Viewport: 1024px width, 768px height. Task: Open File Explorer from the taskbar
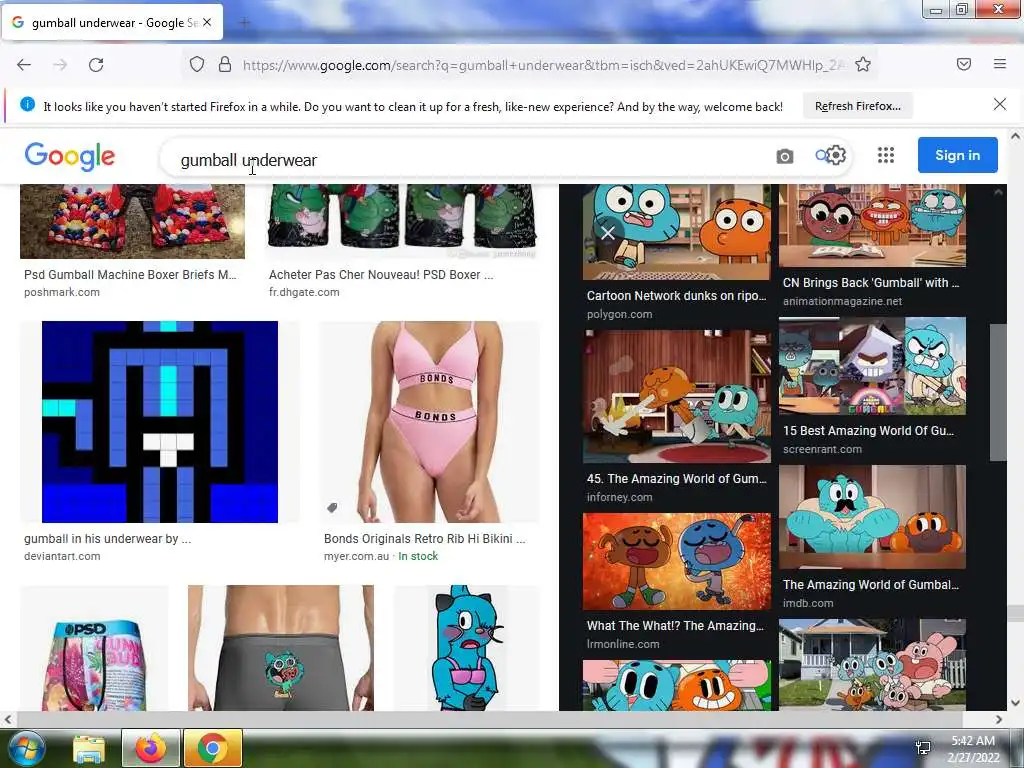click(89, 748)
